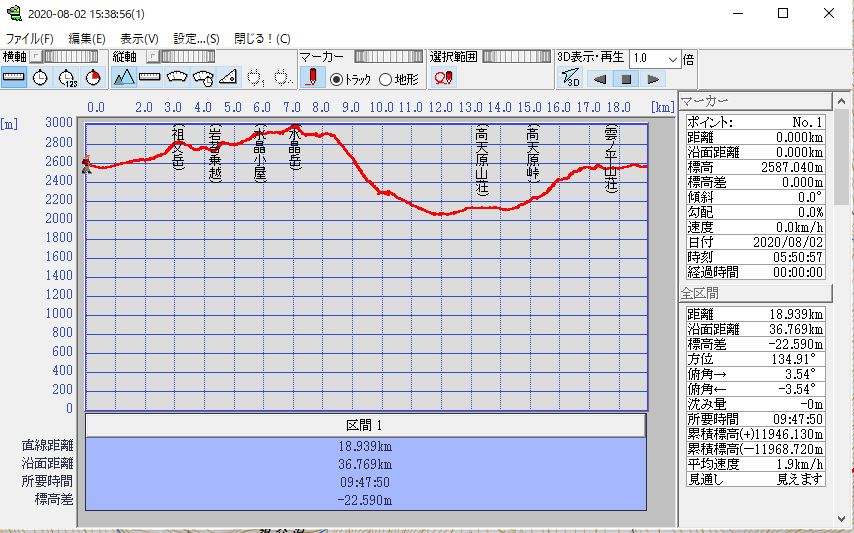Screen dimensions: 854x533
Task: Click the 区間 1 section header
Action: pyautogui.click(x=365, y=425)
